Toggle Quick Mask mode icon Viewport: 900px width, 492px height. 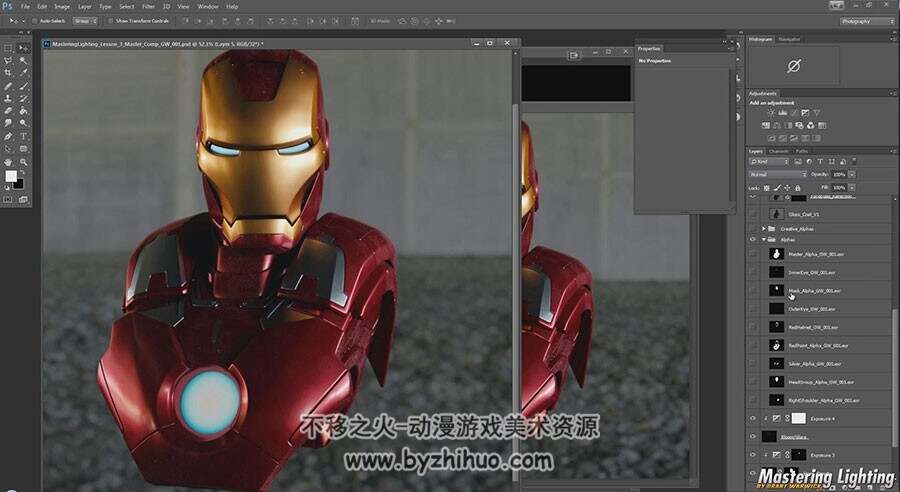[8, 199]
